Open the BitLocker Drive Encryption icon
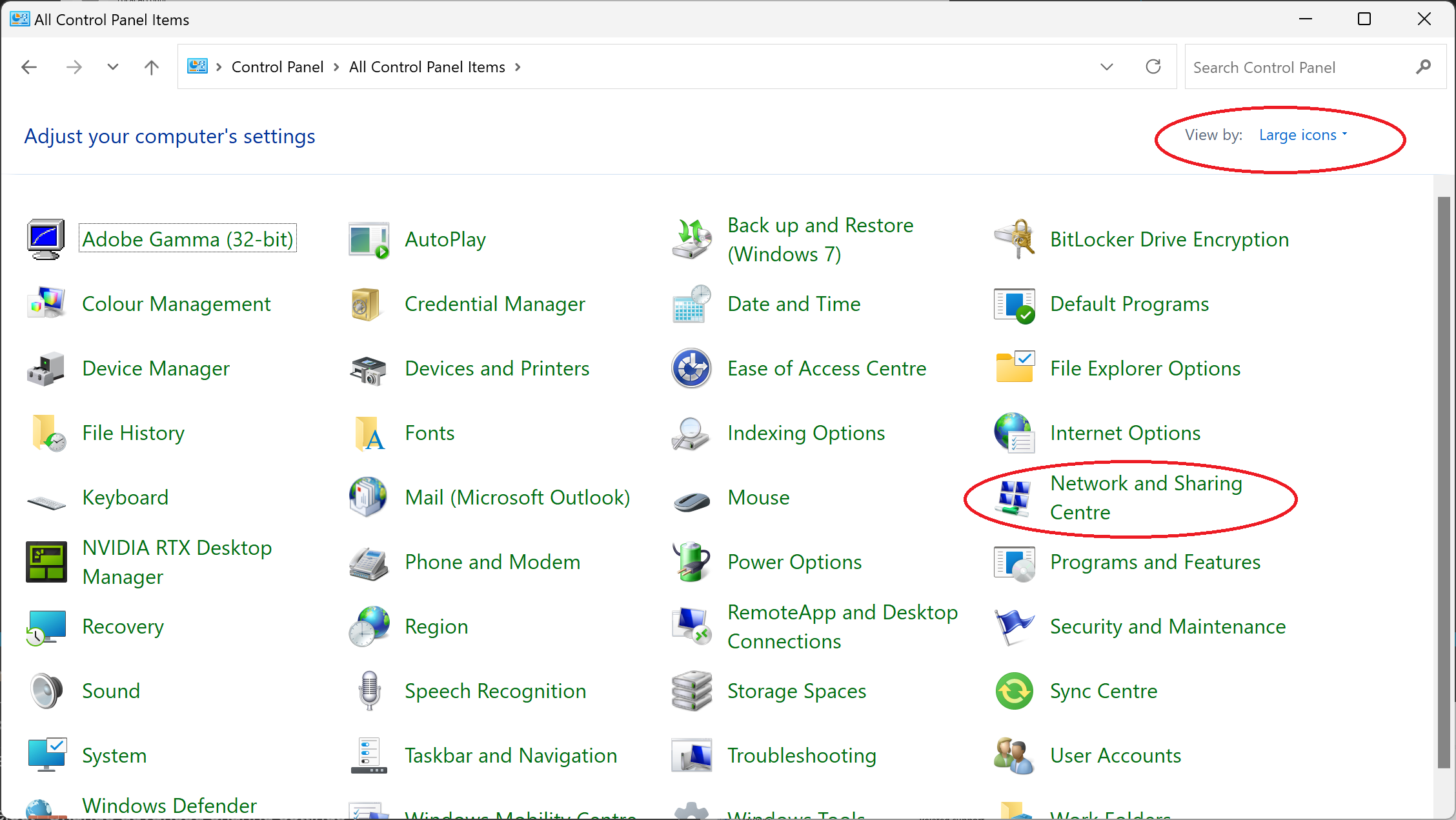 [x=1013, y=239]
